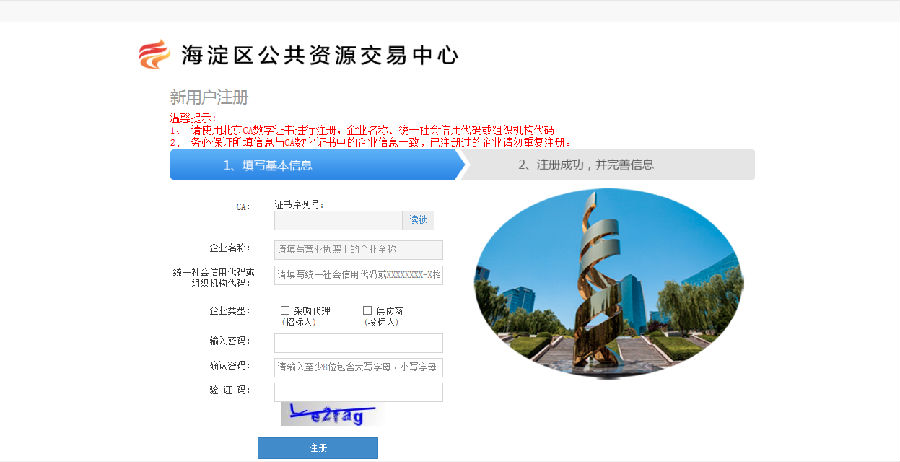Click the 企业名称 company name field
This screenshot has width=900, height=462.
pos(358,249)
